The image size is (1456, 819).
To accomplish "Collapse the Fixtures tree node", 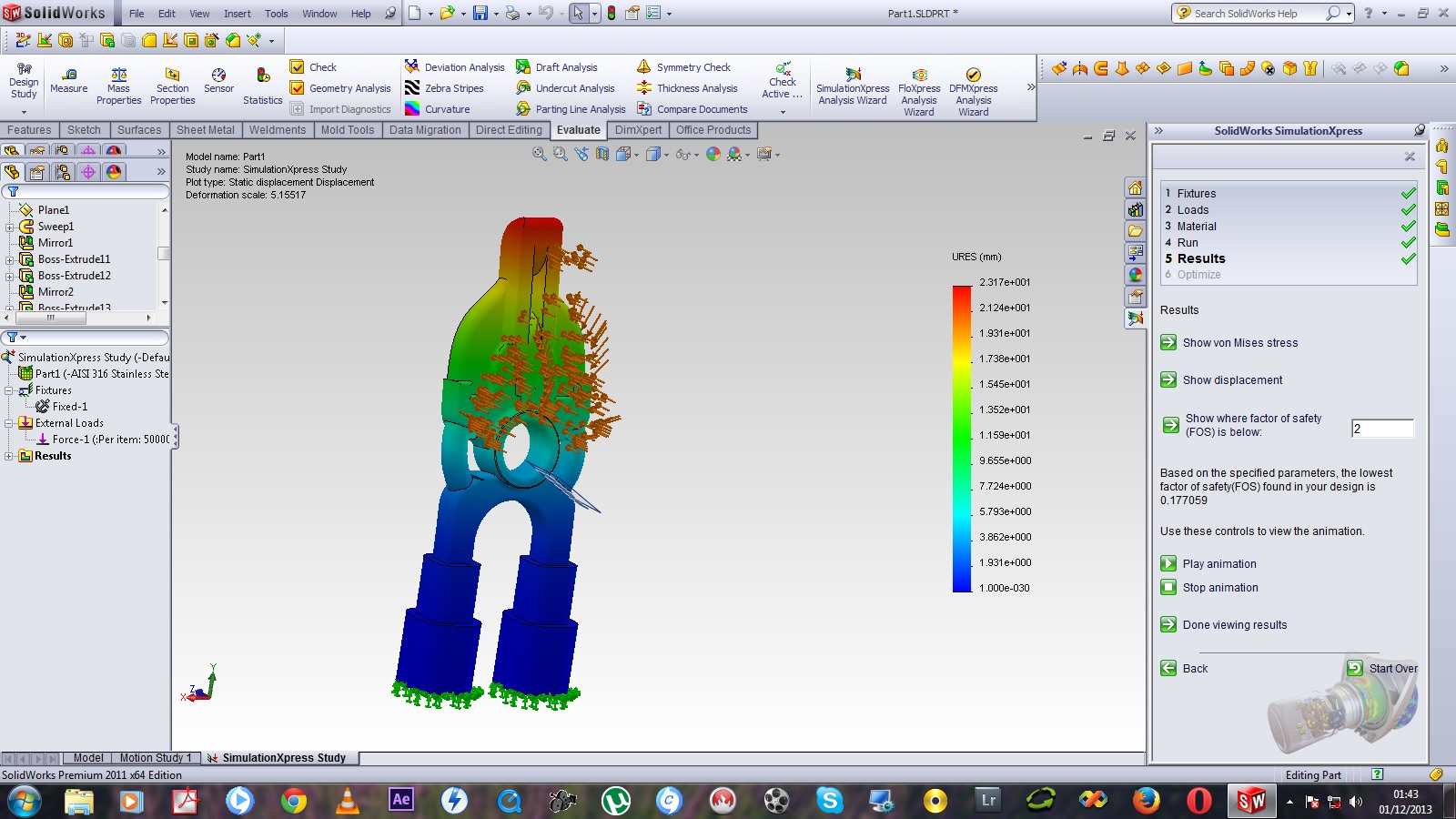I will (10, 390).
